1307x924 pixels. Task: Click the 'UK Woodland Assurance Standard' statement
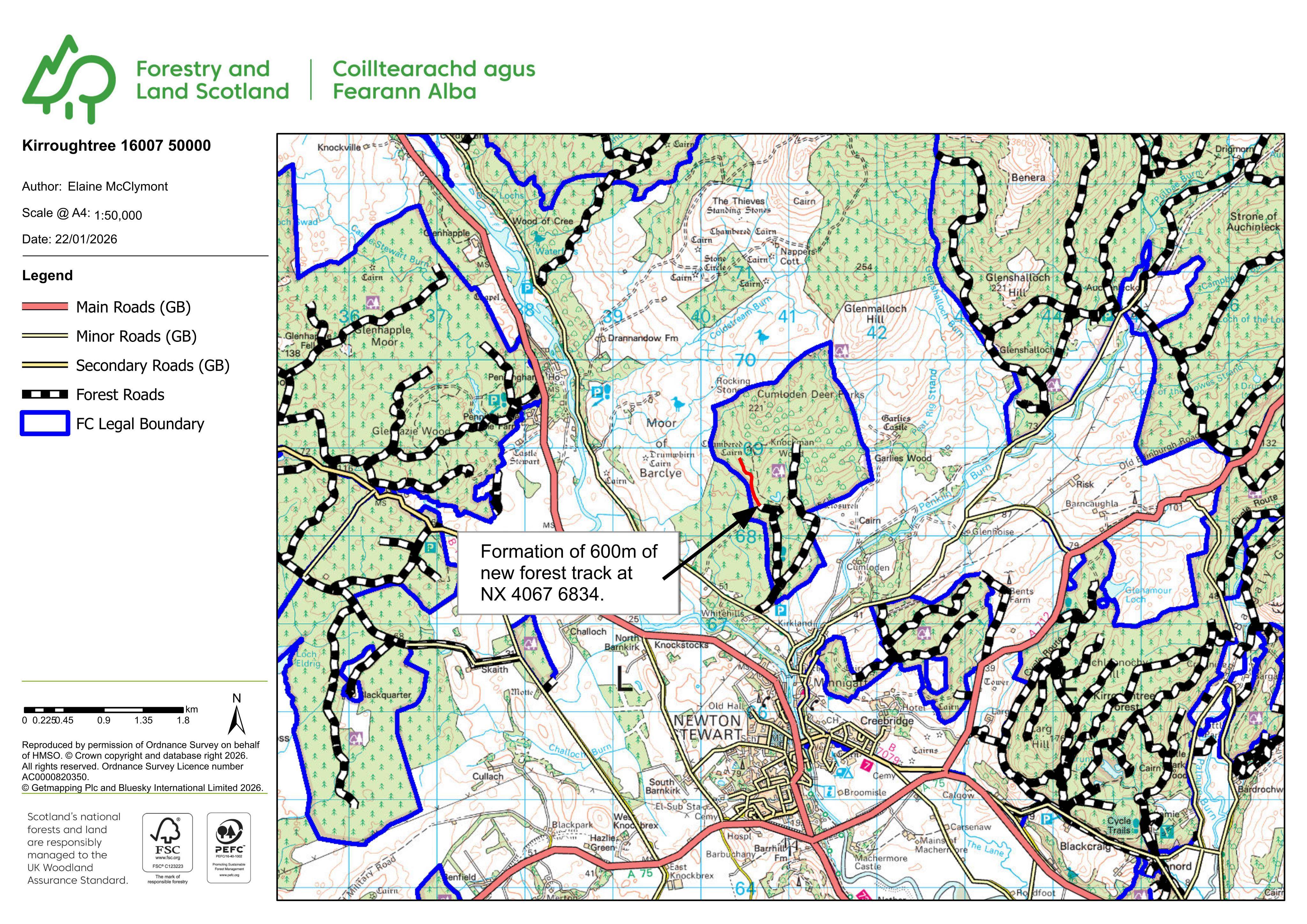[78, 848]
